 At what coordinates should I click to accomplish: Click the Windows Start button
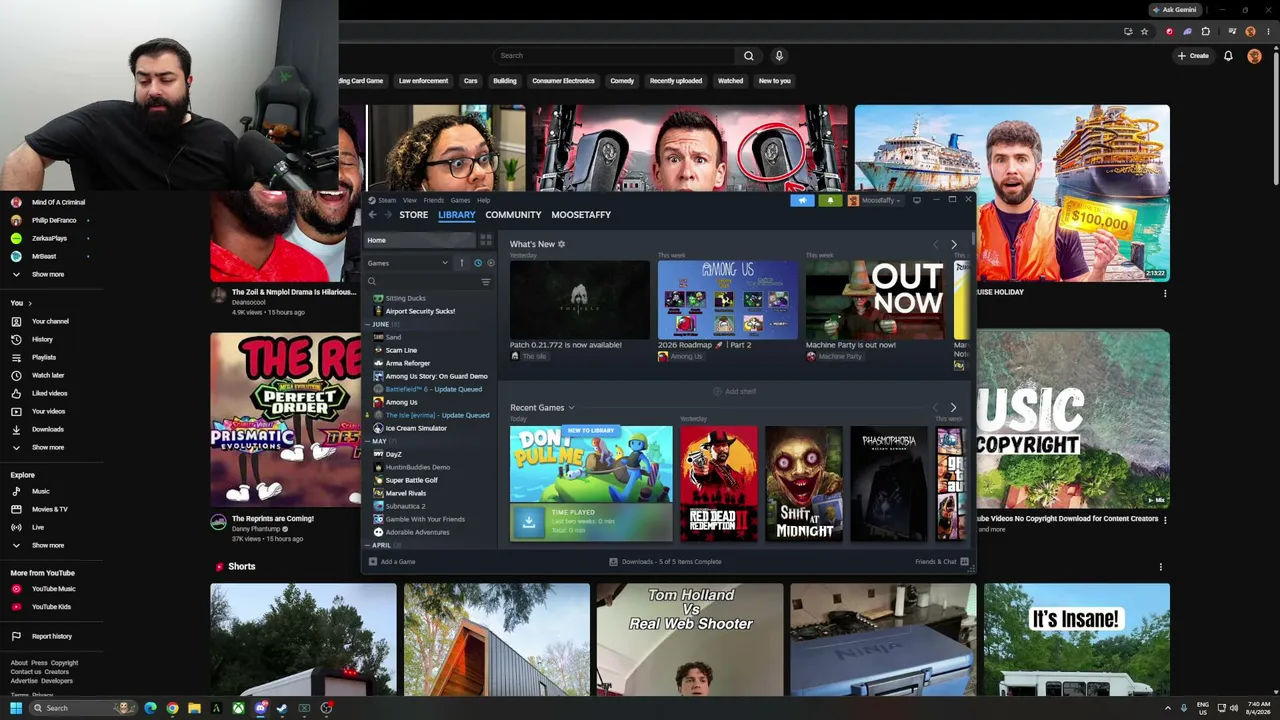16,708
